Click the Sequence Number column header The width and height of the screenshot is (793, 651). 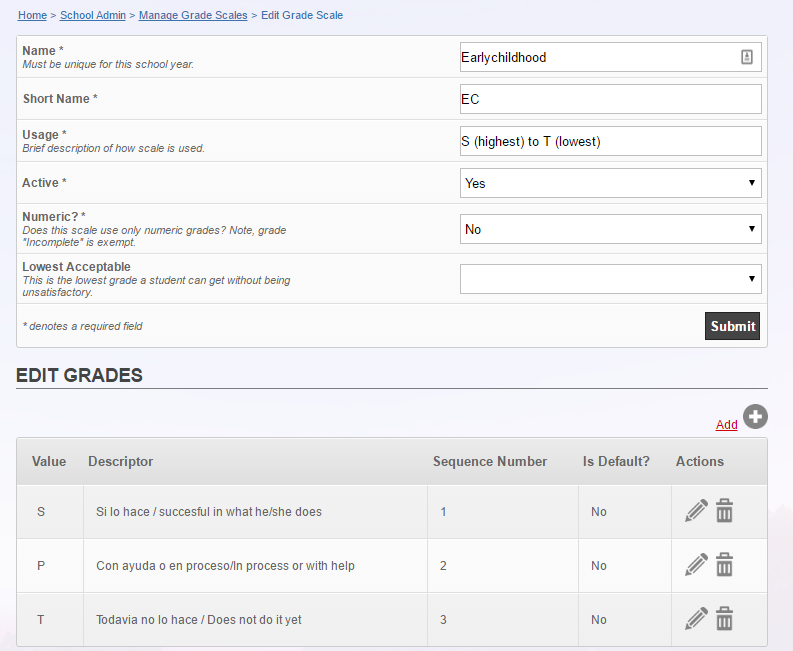[x=490, y=461]
